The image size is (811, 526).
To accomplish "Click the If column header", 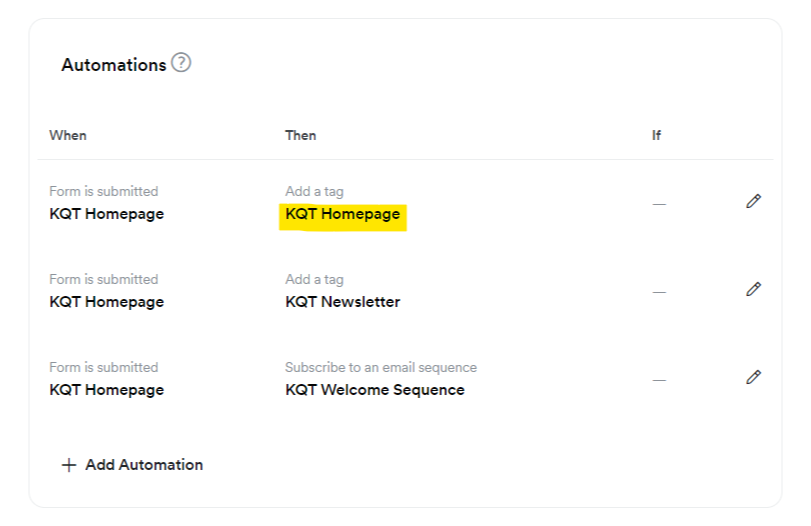I will pyautogui.click(x=656, y=135).
